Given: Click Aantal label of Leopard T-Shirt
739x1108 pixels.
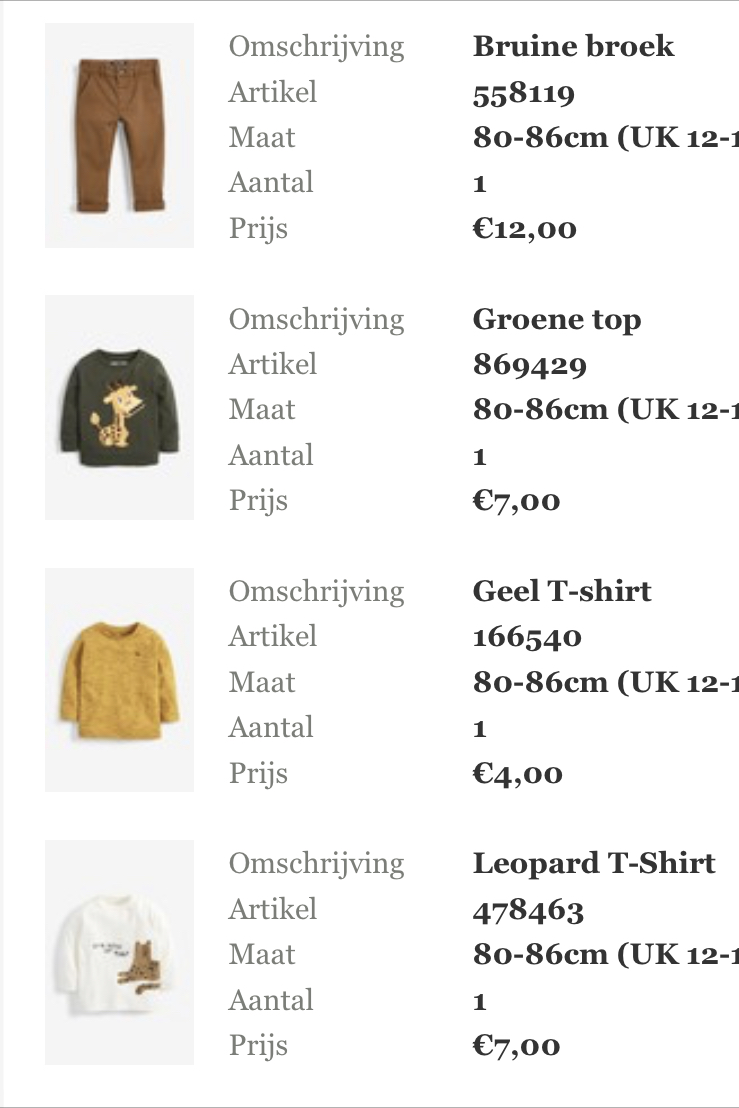Looking at the screenshot, I should (x=271, y=1001).
